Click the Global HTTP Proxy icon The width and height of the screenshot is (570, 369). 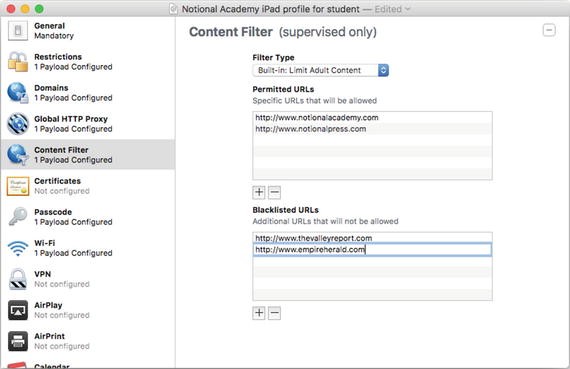(18, 124)
